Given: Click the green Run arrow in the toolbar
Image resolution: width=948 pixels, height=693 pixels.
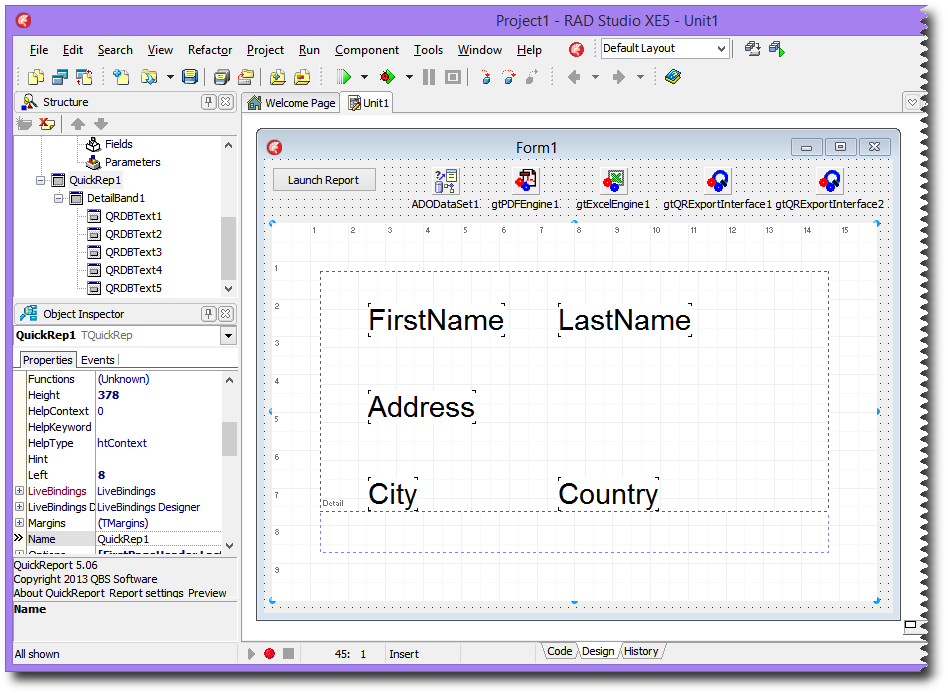Looking at the screenshot, I should [x=344, y=77].
